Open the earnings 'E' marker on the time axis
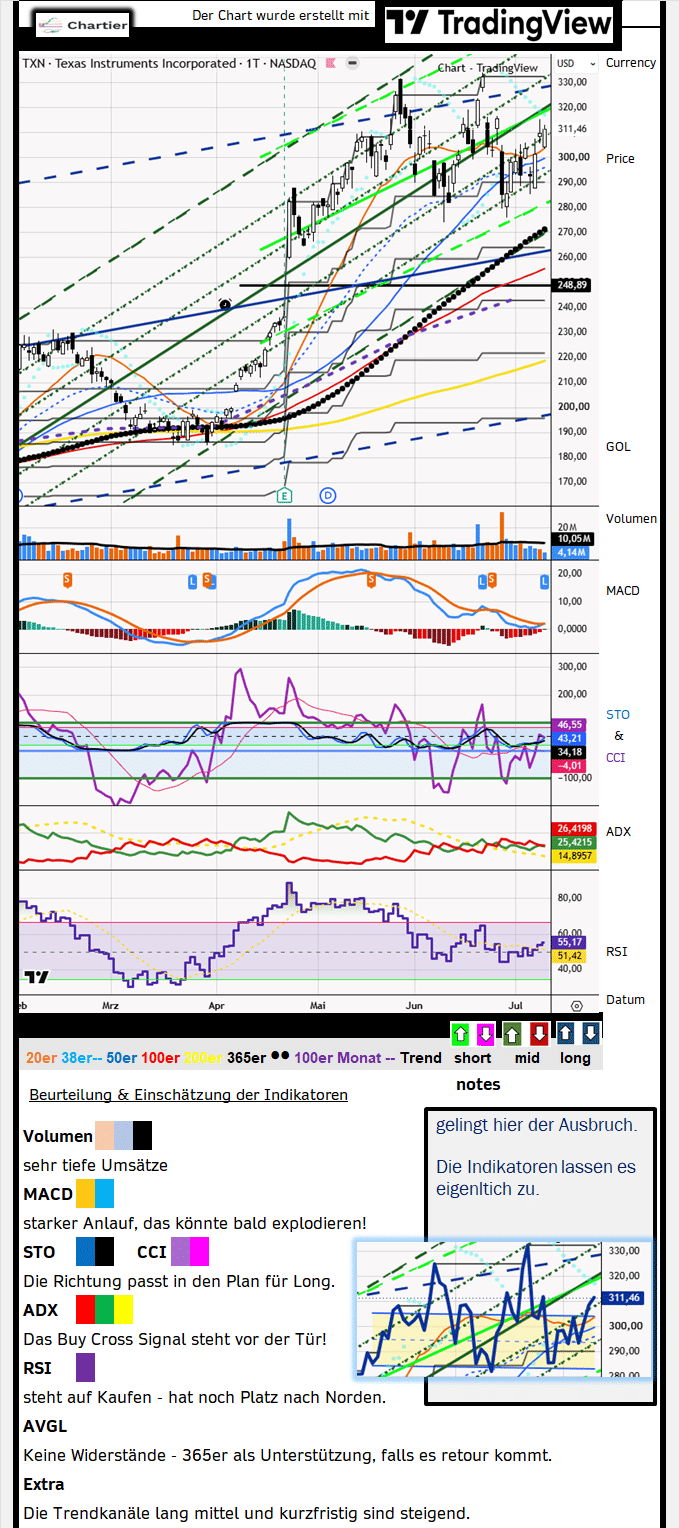 pyautogui.click(x=285, y=495)
